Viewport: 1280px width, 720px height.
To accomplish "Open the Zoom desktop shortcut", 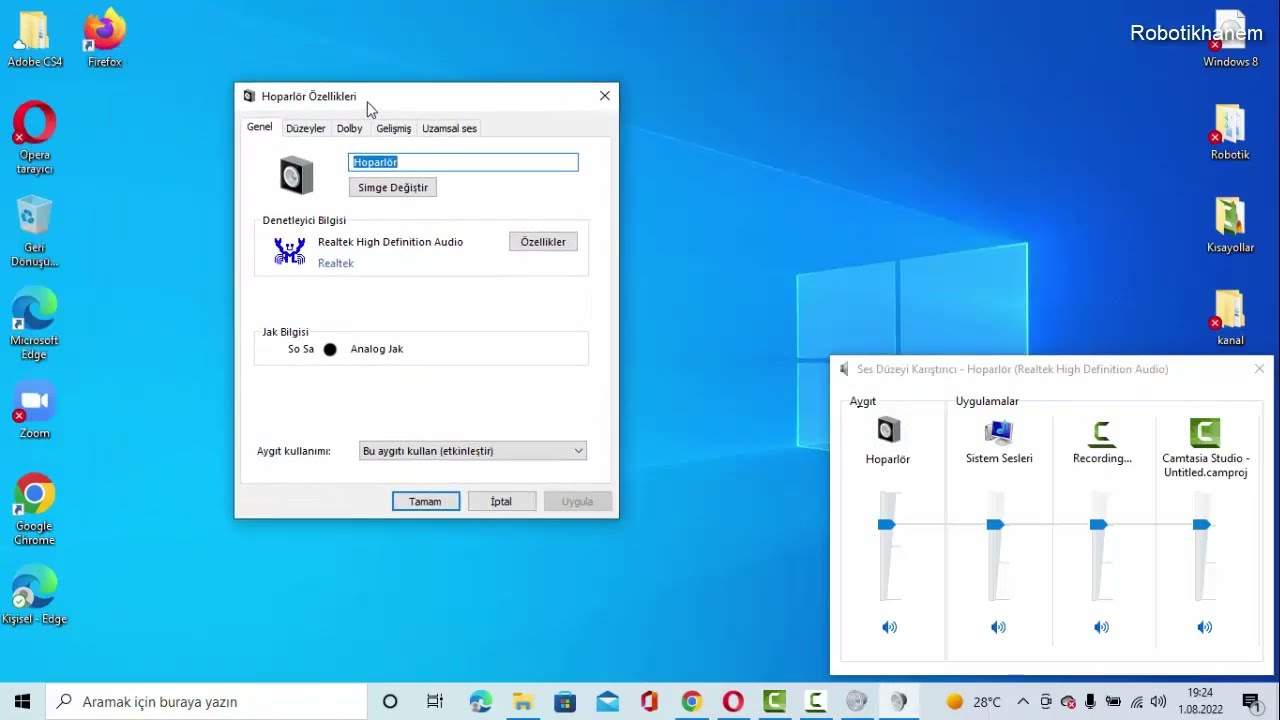I will [x=34, y=402].
